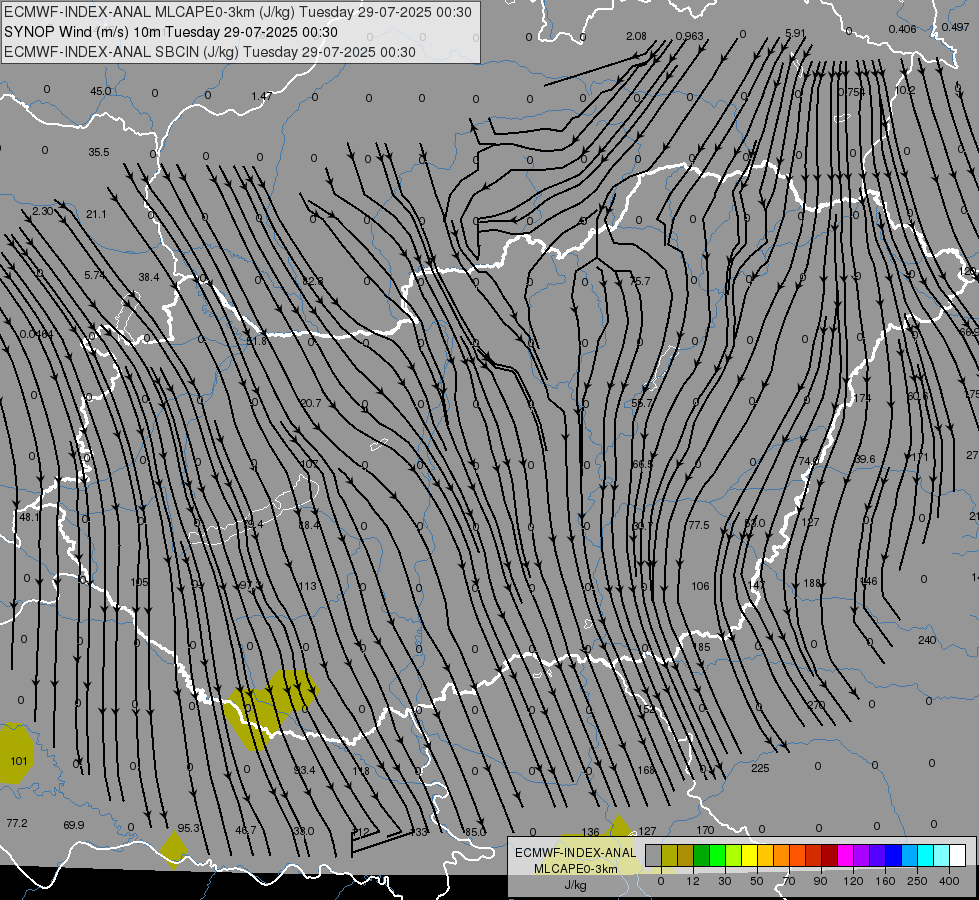Select the map value 270
This screenshot has height=900, width=979.
[816, 705]
